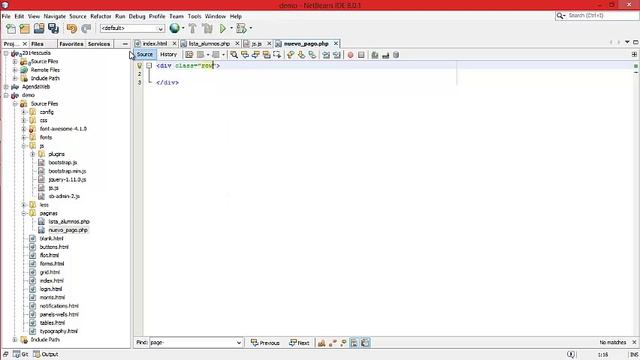Click the Find Previous Occurrence icon in editor toolbar
The image size is (640, 360).
click(x=245, y=55)
